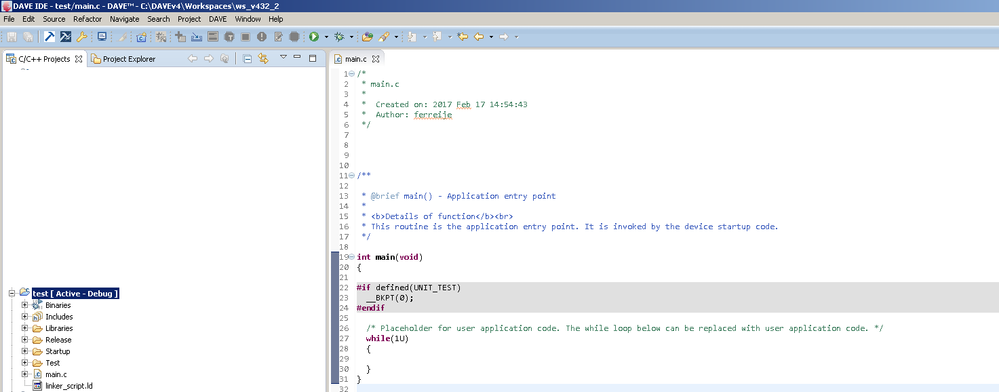The height and width of the screenshot is (392, 999).
Task: Click the grey back arrow in C/C++ Projects panel
Action: pyautogui.click(x=192, y=59)
